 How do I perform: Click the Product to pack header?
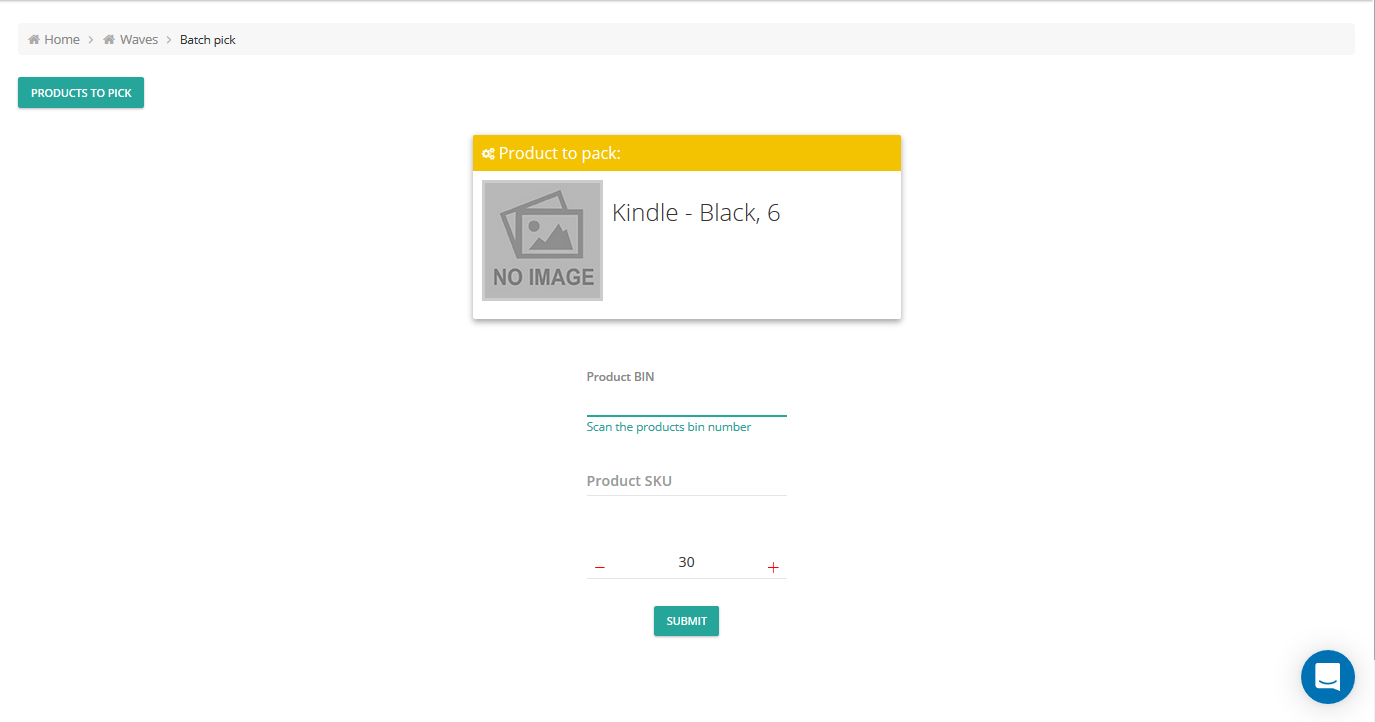(687, 153)
